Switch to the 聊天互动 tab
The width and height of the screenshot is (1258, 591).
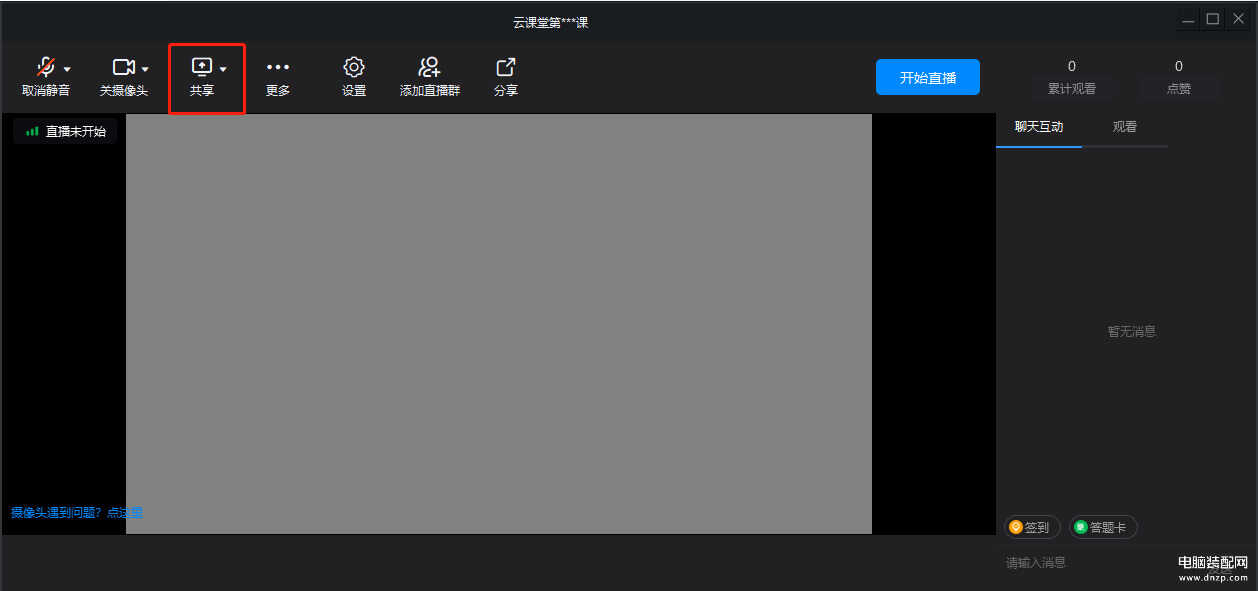coord(1039,127)
